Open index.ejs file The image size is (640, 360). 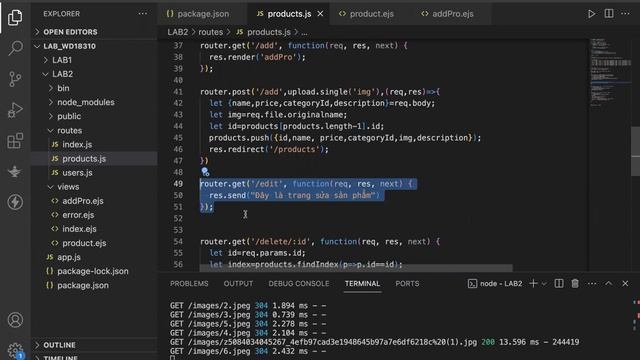pos(94,229)
